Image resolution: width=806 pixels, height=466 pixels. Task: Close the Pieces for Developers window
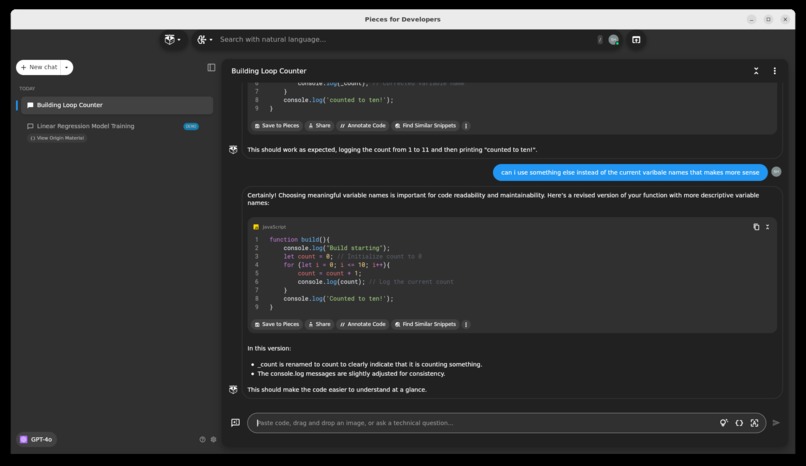[785, 20]
